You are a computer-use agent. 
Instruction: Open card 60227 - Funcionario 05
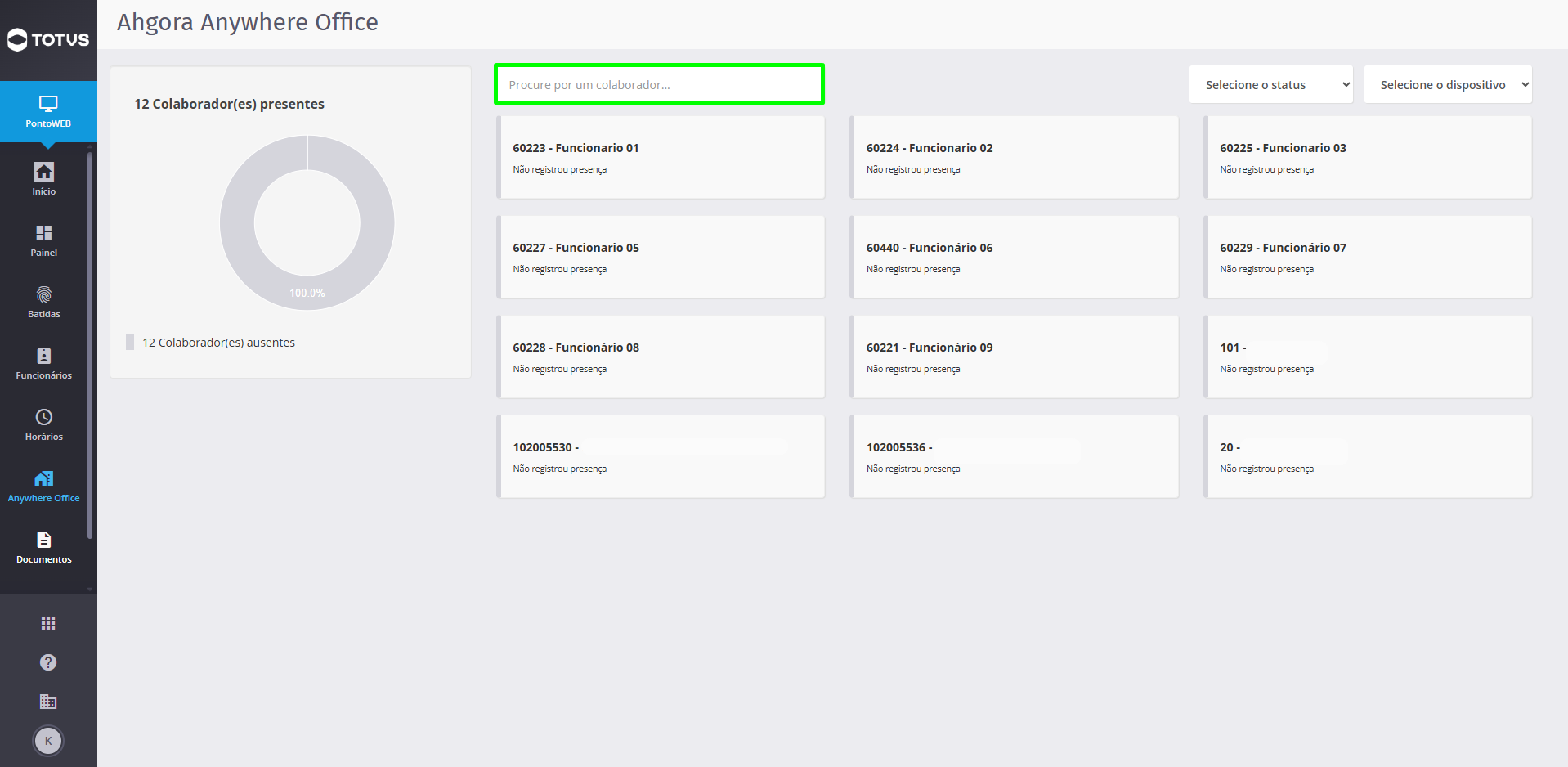[661, 257]
